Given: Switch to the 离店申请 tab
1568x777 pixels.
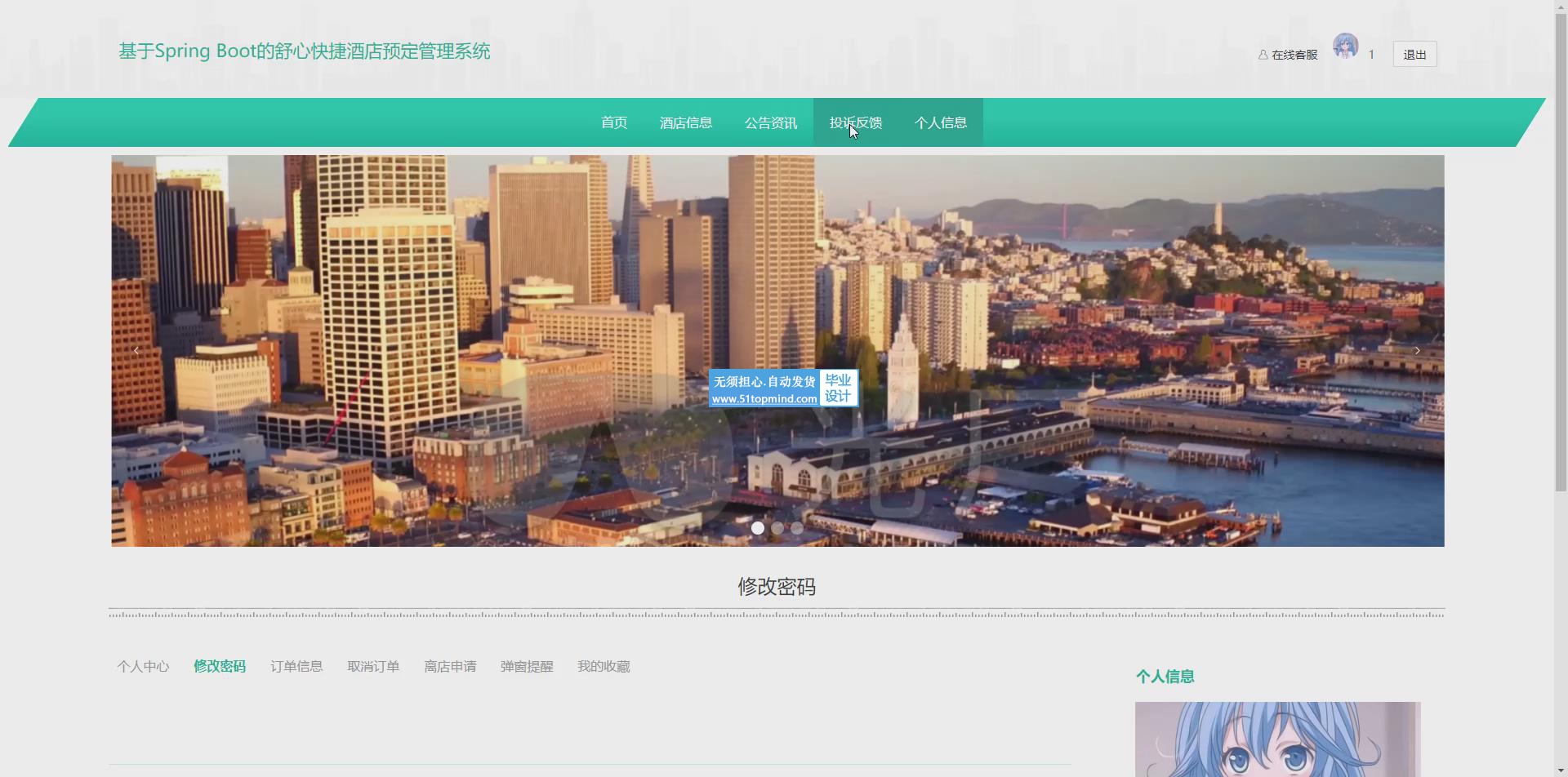Looking at the screenshot, I should [450, 667].
